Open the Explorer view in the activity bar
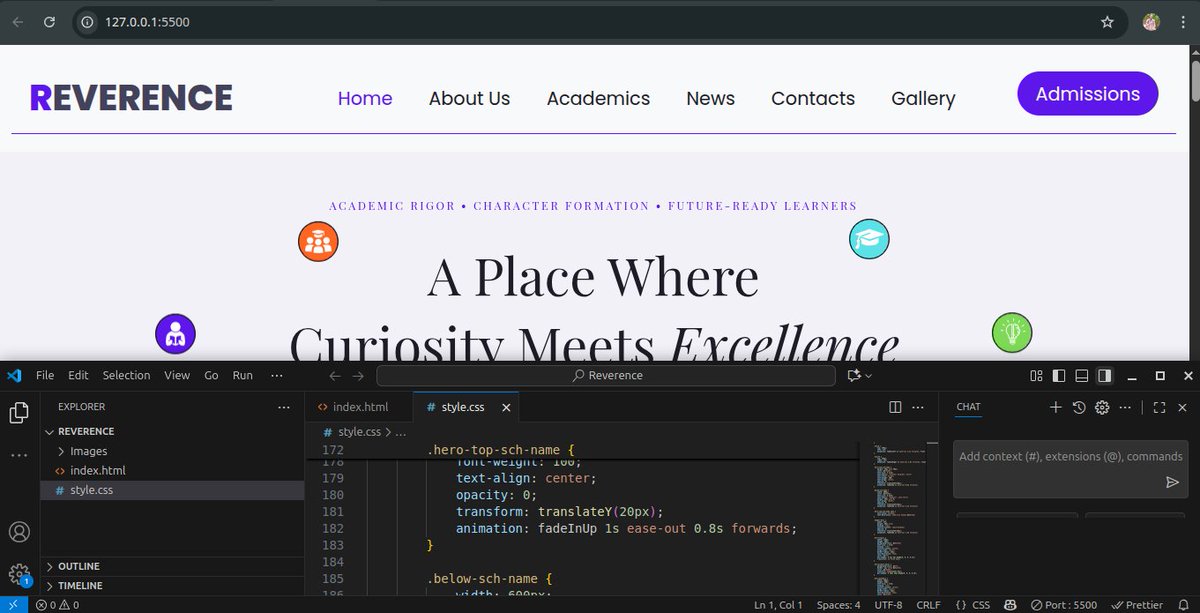 click(x=19, y=413)
